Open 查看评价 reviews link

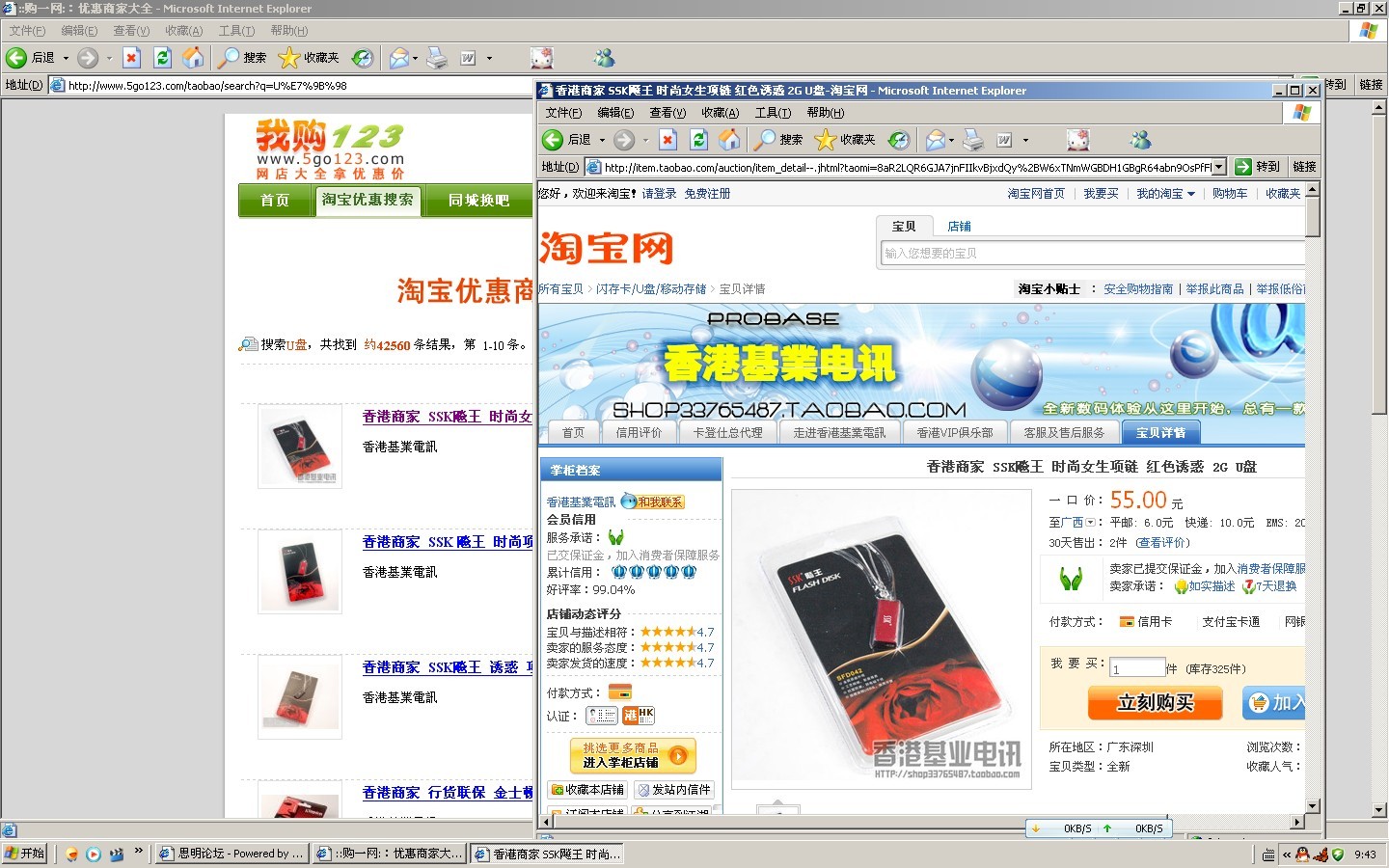pos(1162,543)
